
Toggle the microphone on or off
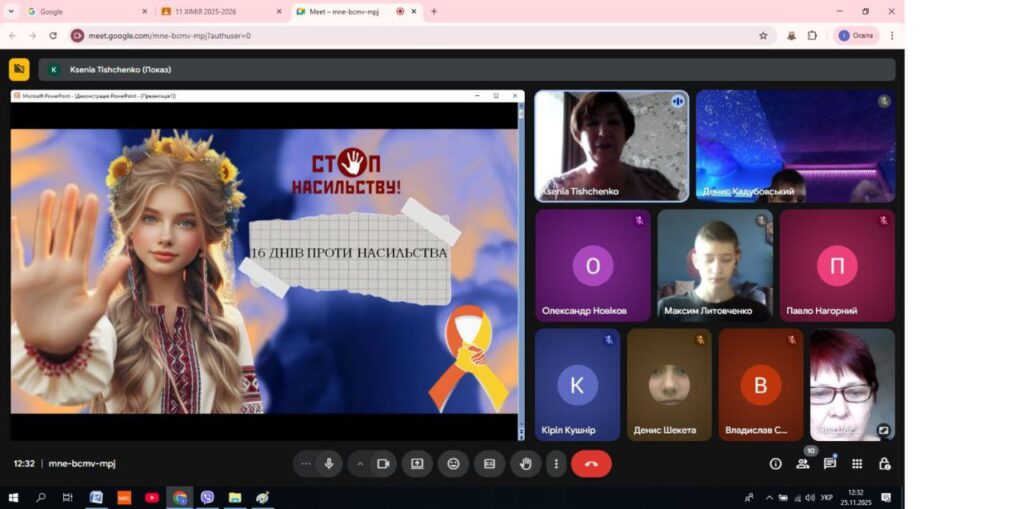328,464
